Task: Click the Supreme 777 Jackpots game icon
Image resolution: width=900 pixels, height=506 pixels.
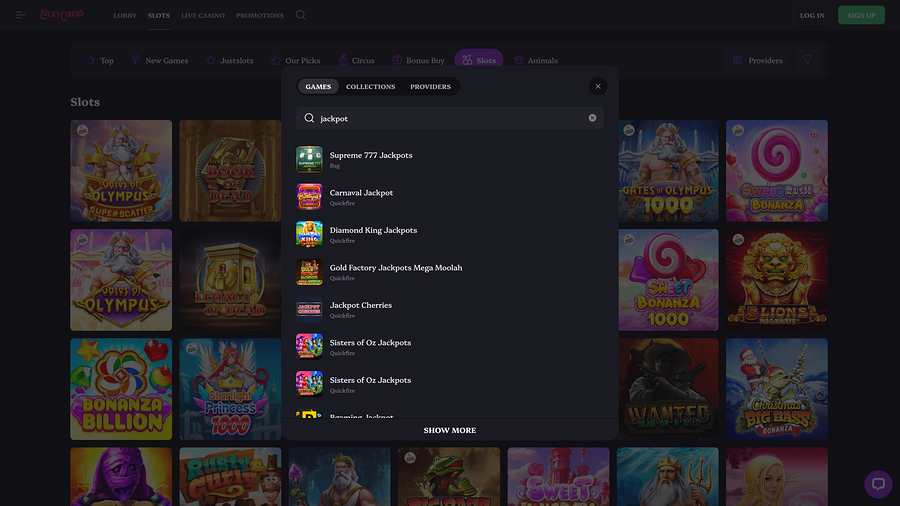Action: (x=309, y=159)
